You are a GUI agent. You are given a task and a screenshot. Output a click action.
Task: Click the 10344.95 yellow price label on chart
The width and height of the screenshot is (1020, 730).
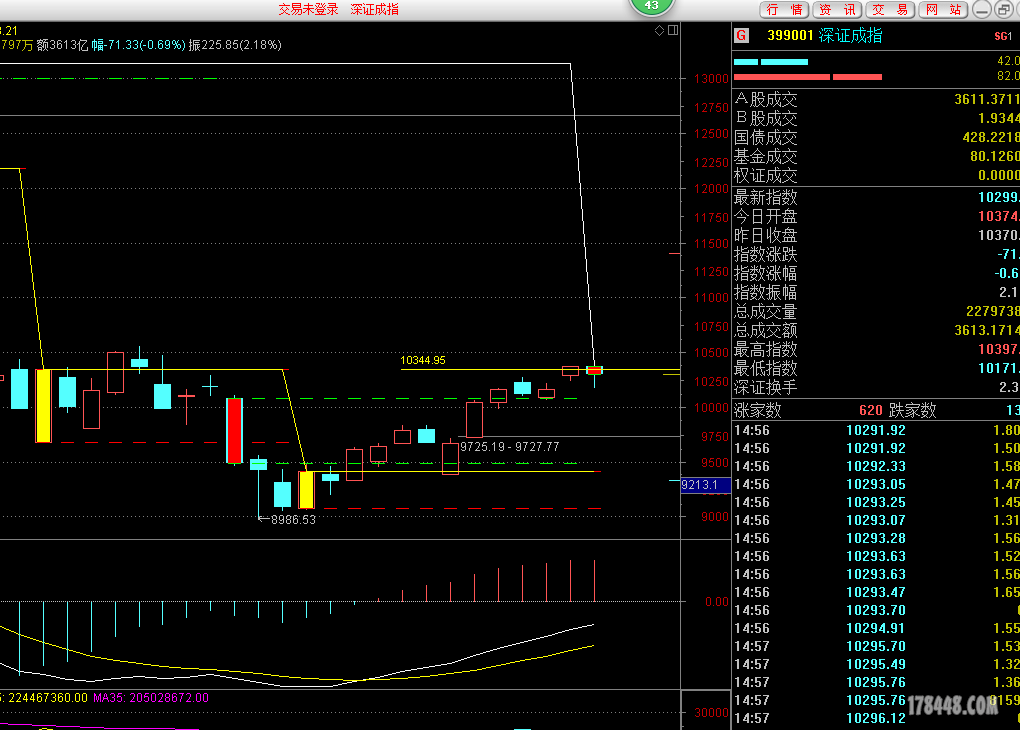(423, 360)
